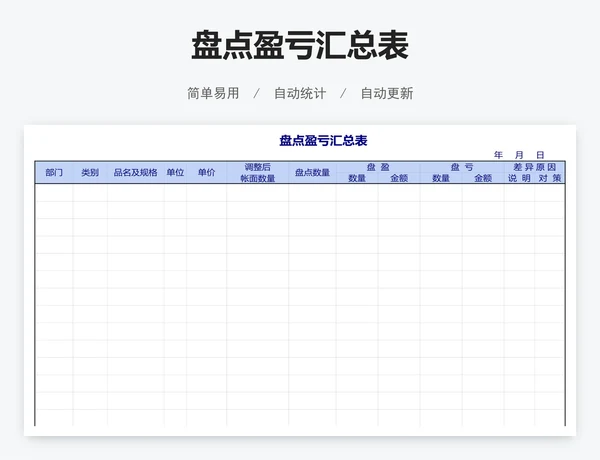The height and width of the screenshot is (460, 600).
Task: Click the first empty cell under 部门
Action: tap(54, 192)
